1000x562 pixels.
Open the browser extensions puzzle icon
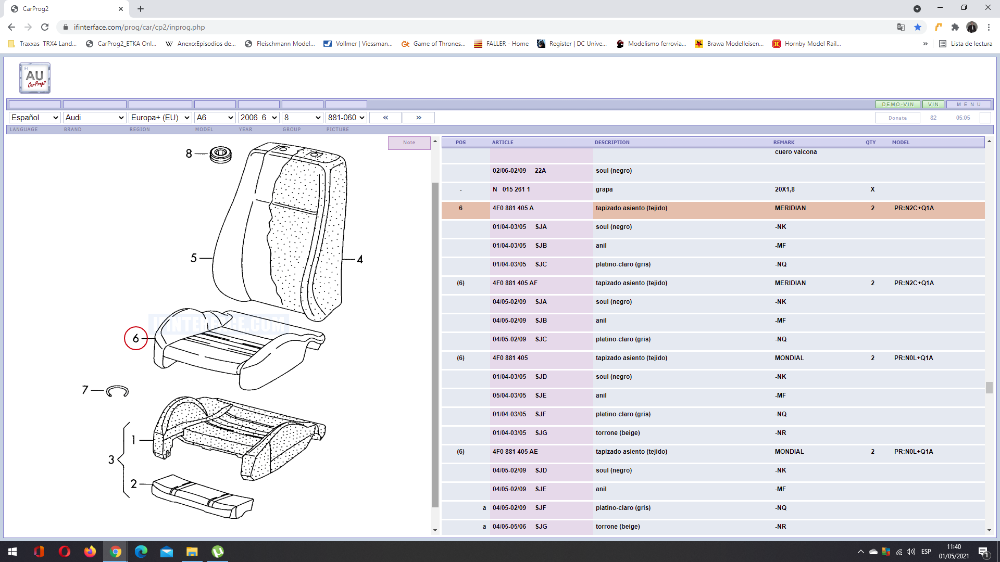pyautogui.click(x=955, y=27)
